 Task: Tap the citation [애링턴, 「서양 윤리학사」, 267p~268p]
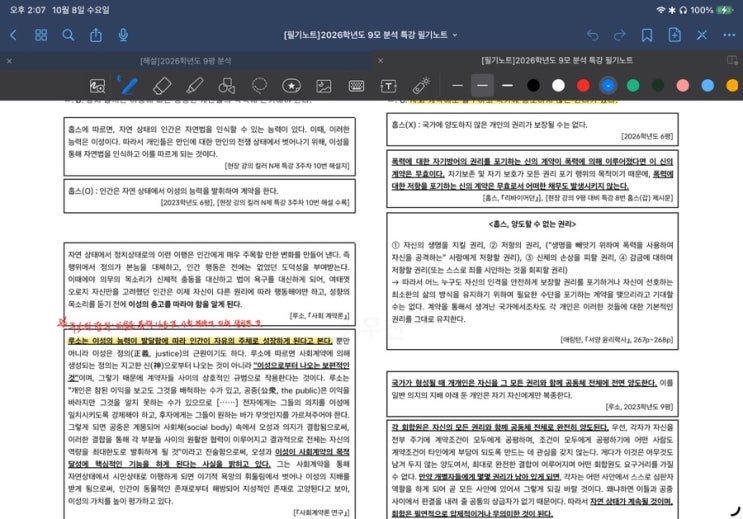(x=616, y=339)
